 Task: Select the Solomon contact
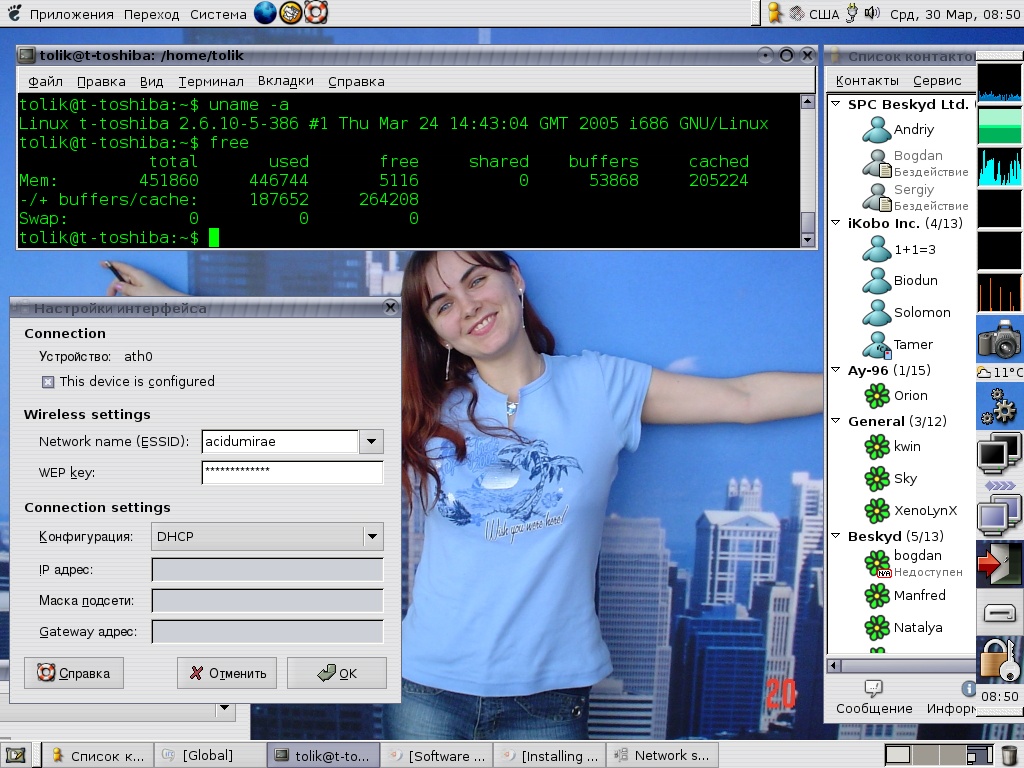(x=921, y=312)
